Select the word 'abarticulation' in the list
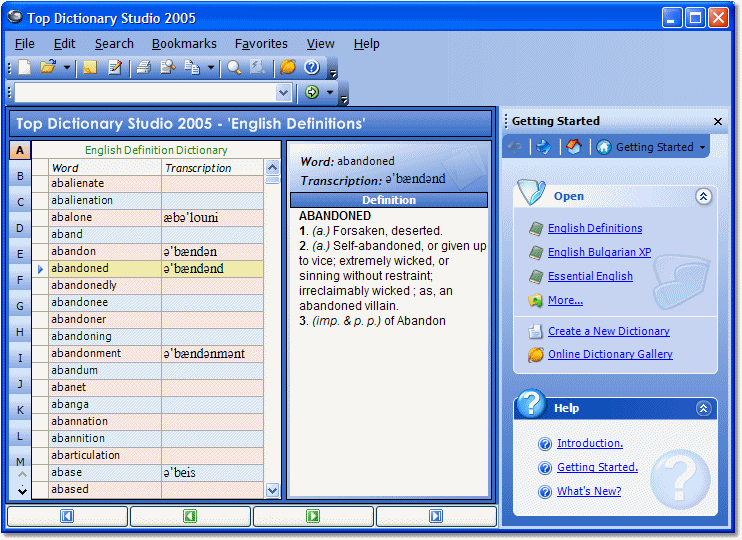Image resolution: width=742 pixels, height=540 pixels. [105, 455]
